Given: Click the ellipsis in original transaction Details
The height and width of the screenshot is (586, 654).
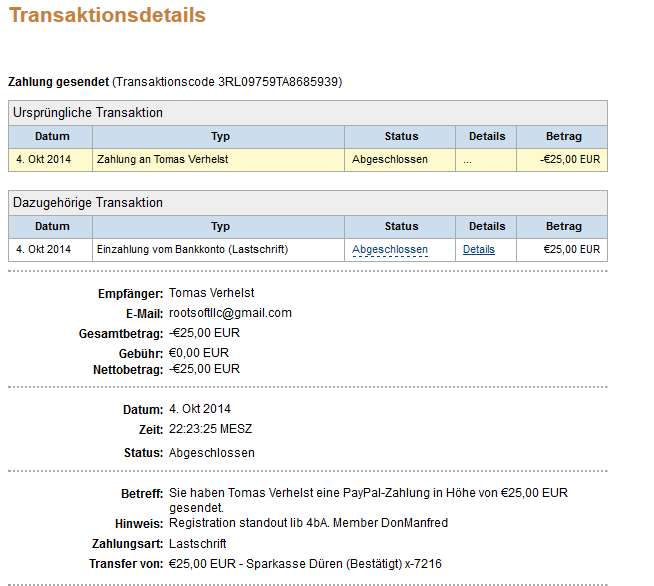Looking at the screenshot, I should pos(467,159).
